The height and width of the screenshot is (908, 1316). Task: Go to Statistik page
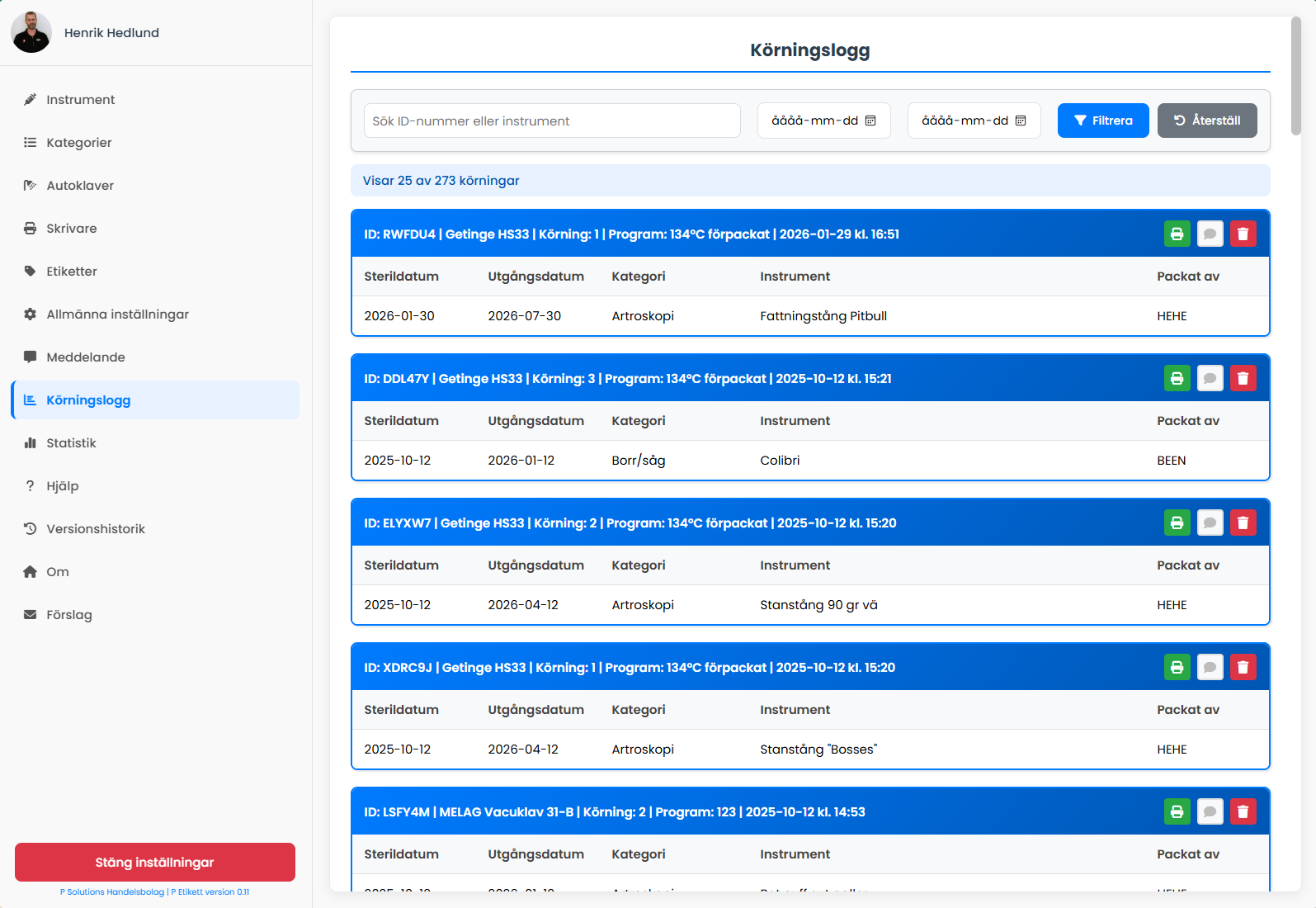(x=71, y=443)
